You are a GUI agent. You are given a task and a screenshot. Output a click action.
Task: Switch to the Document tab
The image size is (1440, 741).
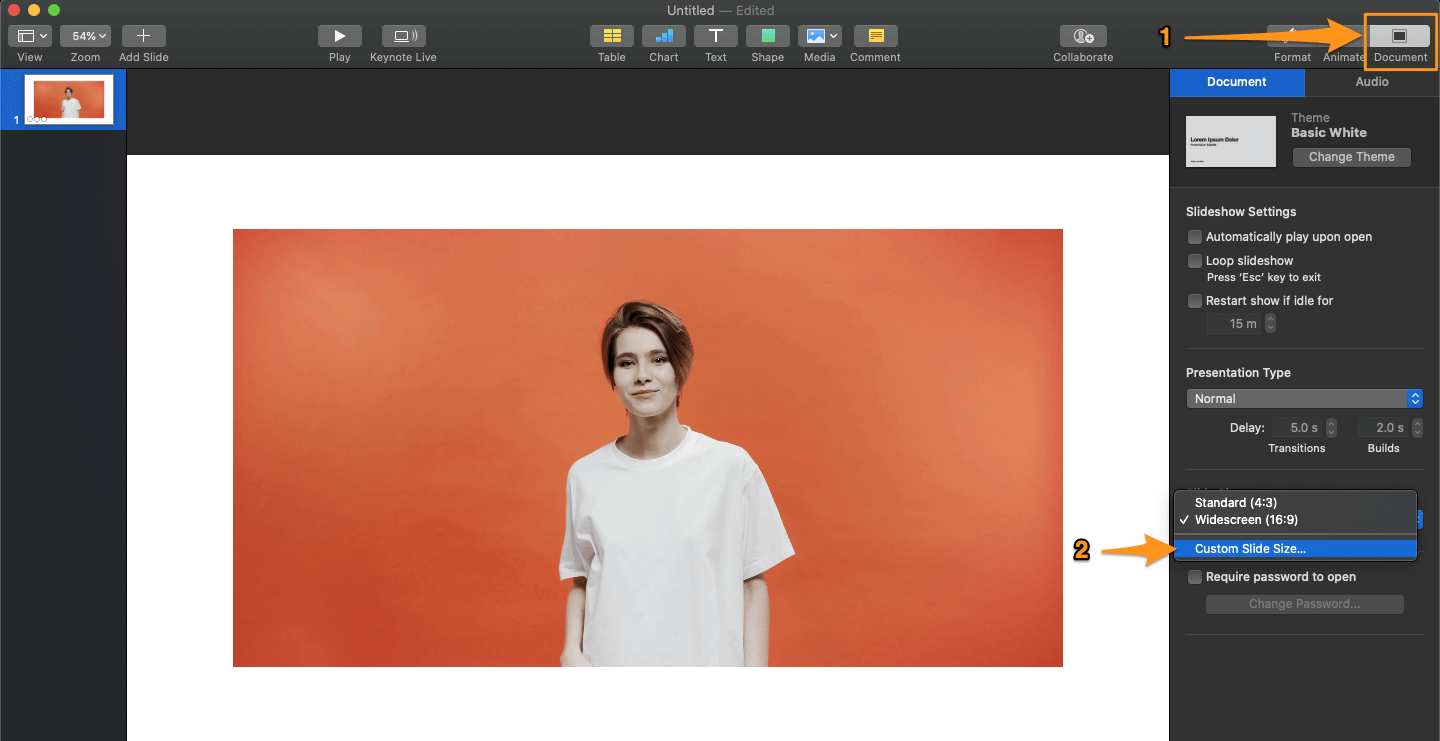click(1237, 82)
